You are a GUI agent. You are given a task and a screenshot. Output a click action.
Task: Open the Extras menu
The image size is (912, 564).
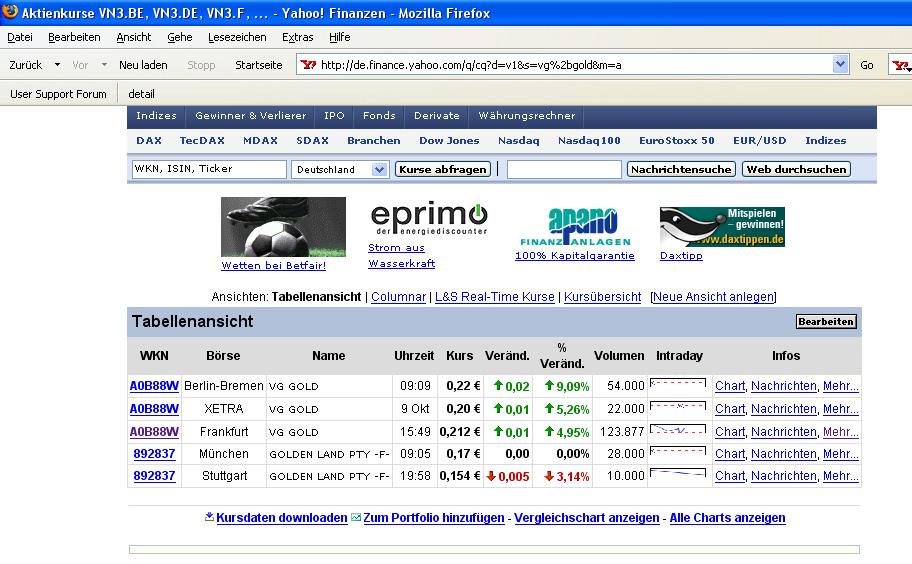(x=297, y=37)
